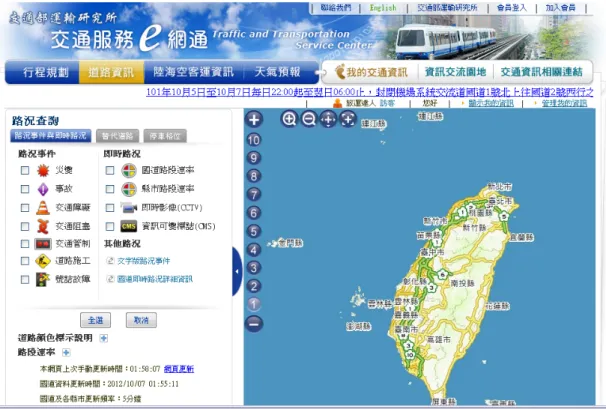
Task: Click 加入會員 join member link
Action: tap(560, 8)
